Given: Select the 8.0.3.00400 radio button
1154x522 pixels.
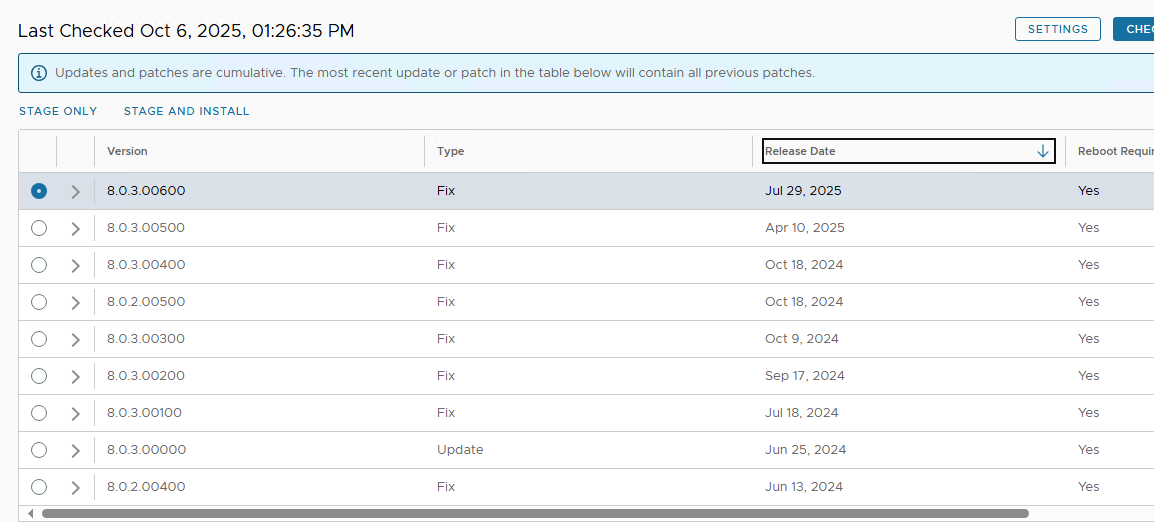Looking at the screenshot, I should (x=39, y=265).
